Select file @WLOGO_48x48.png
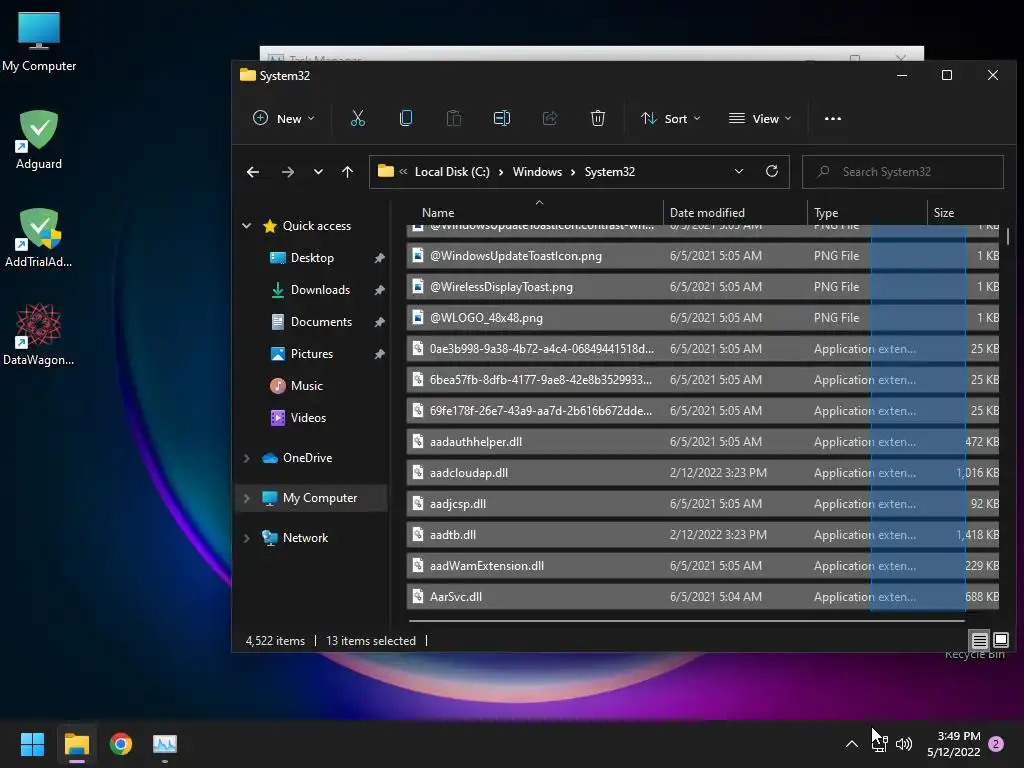Viewport: 1024px width, 768px height. pos(702,318)
